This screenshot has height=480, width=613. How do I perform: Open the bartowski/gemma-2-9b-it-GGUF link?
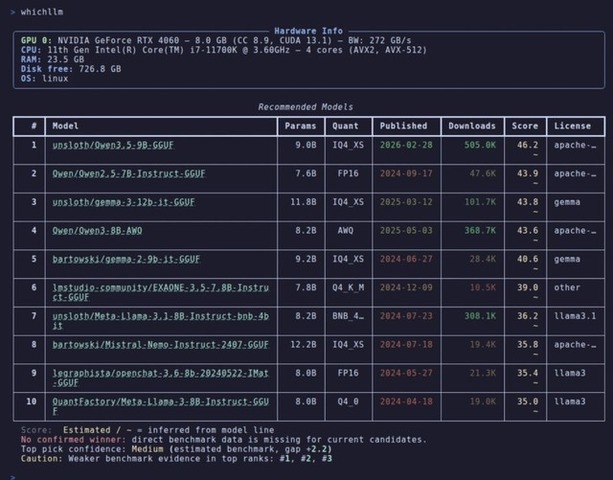126,259
